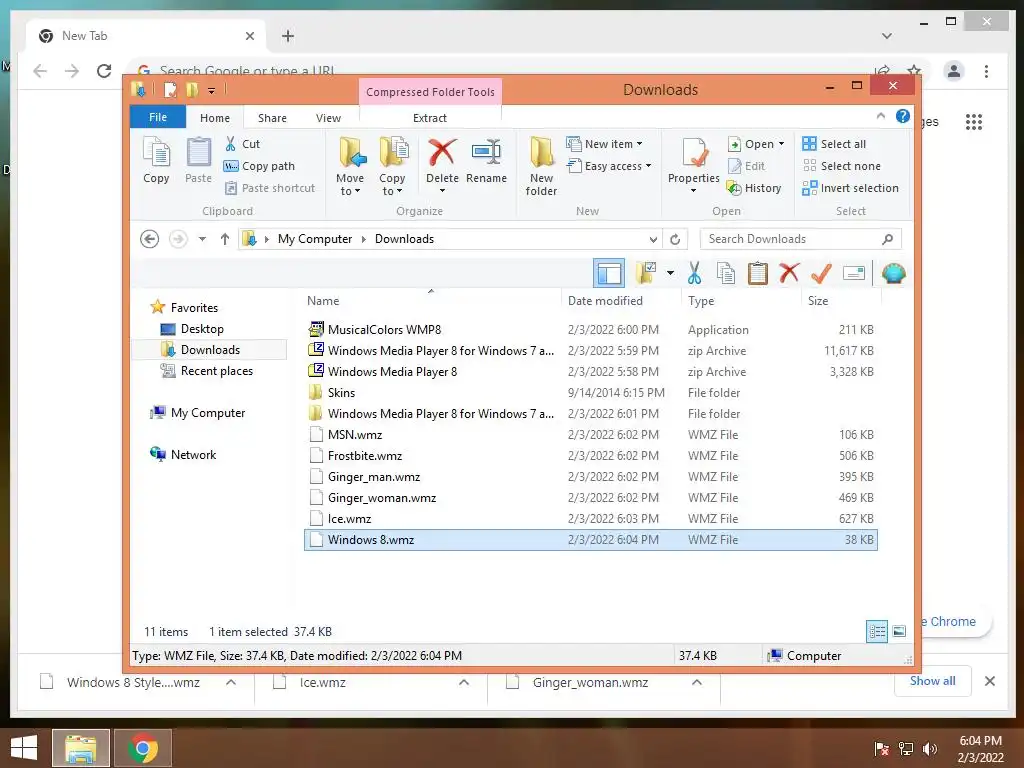Click the Cut scissors in the ribbon
Screen dimensions: 1024x768
[x=231, y=144]
